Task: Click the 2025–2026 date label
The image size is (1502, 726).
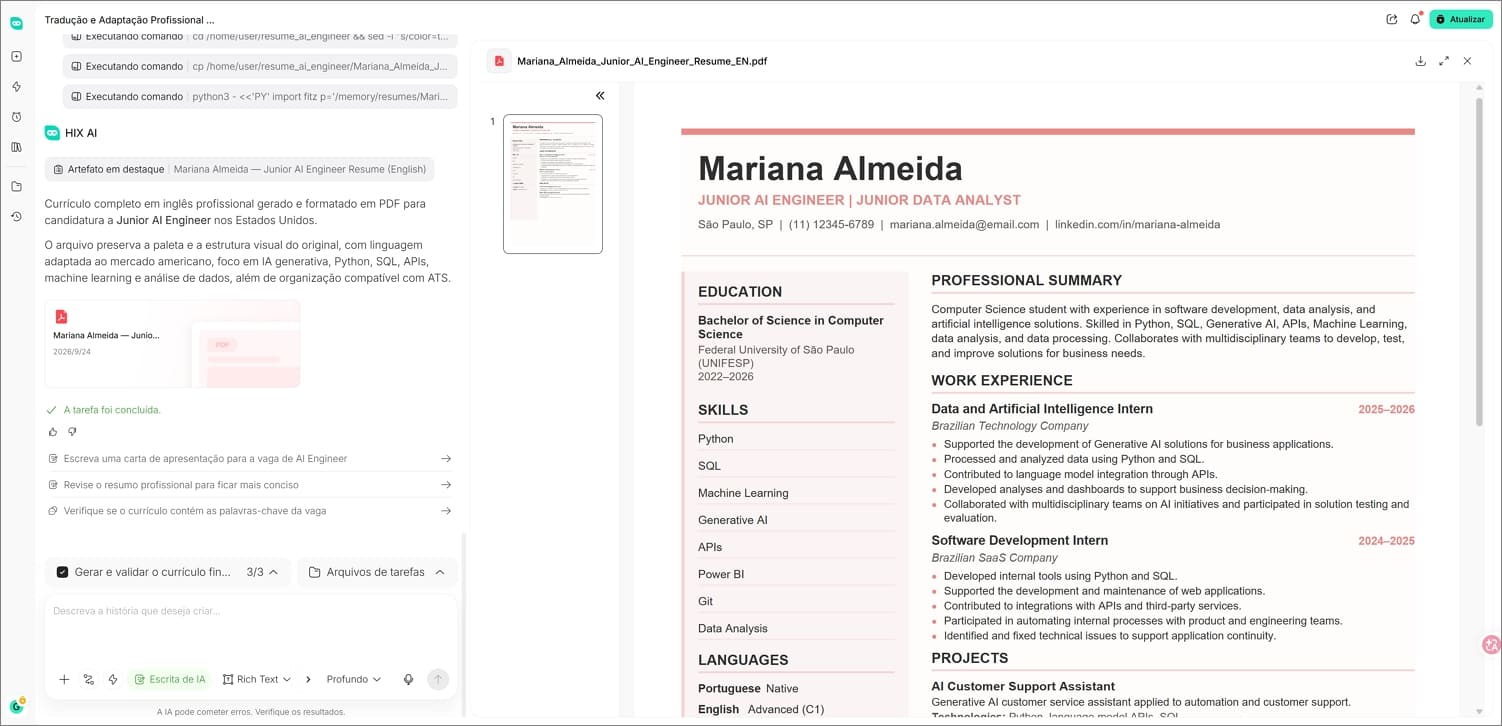Action: 1386,409
